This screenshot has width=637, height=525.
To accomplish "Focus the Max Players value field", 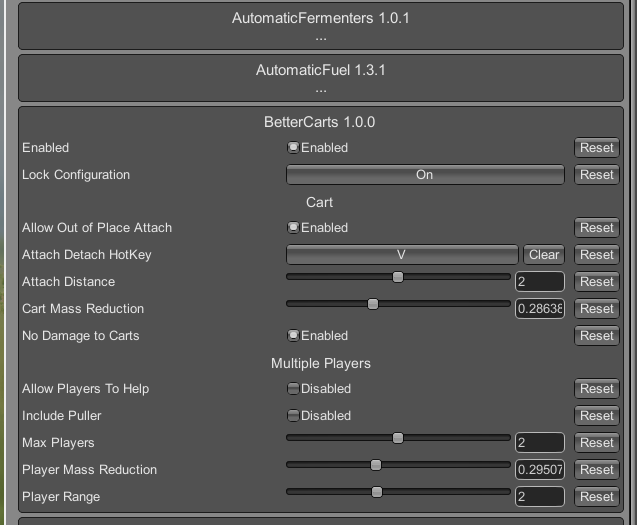I will 540,443.
